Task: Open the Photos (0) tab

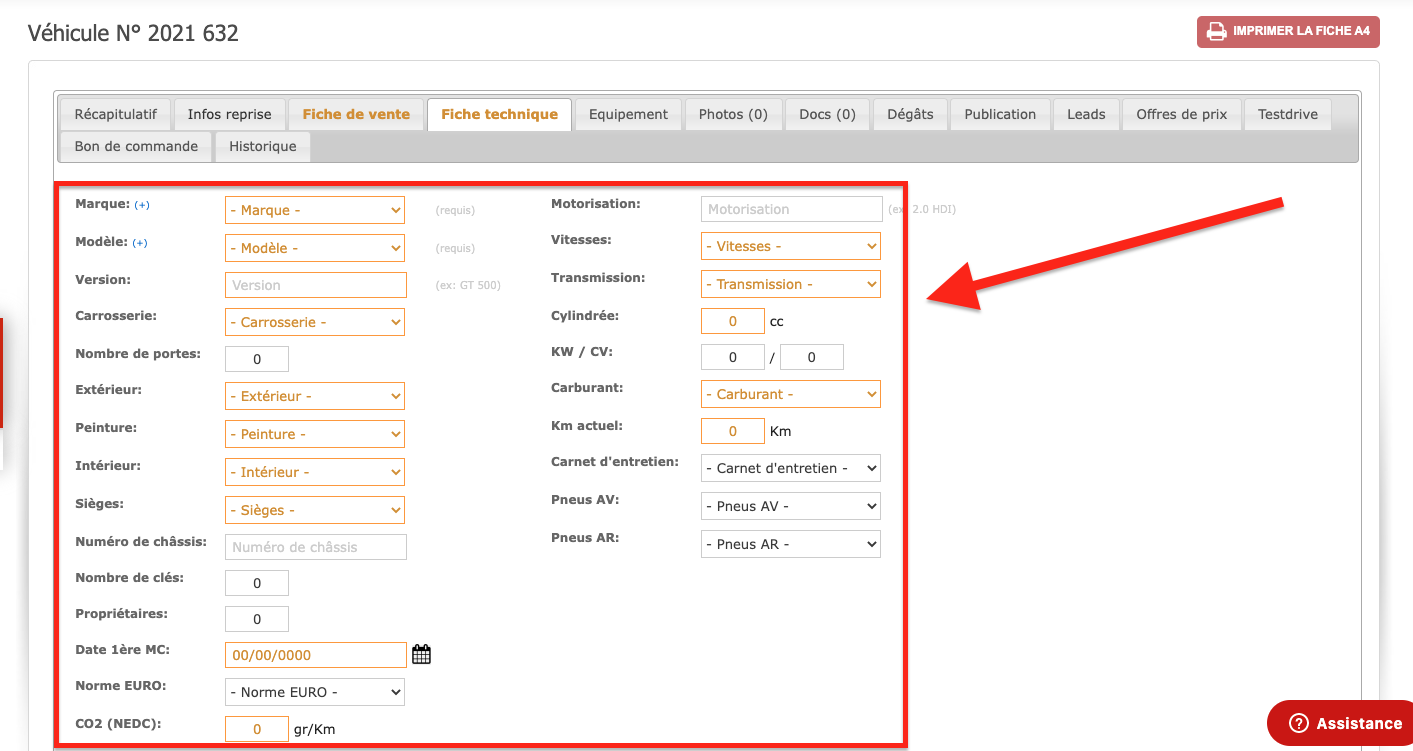Action: click(733, 114)
